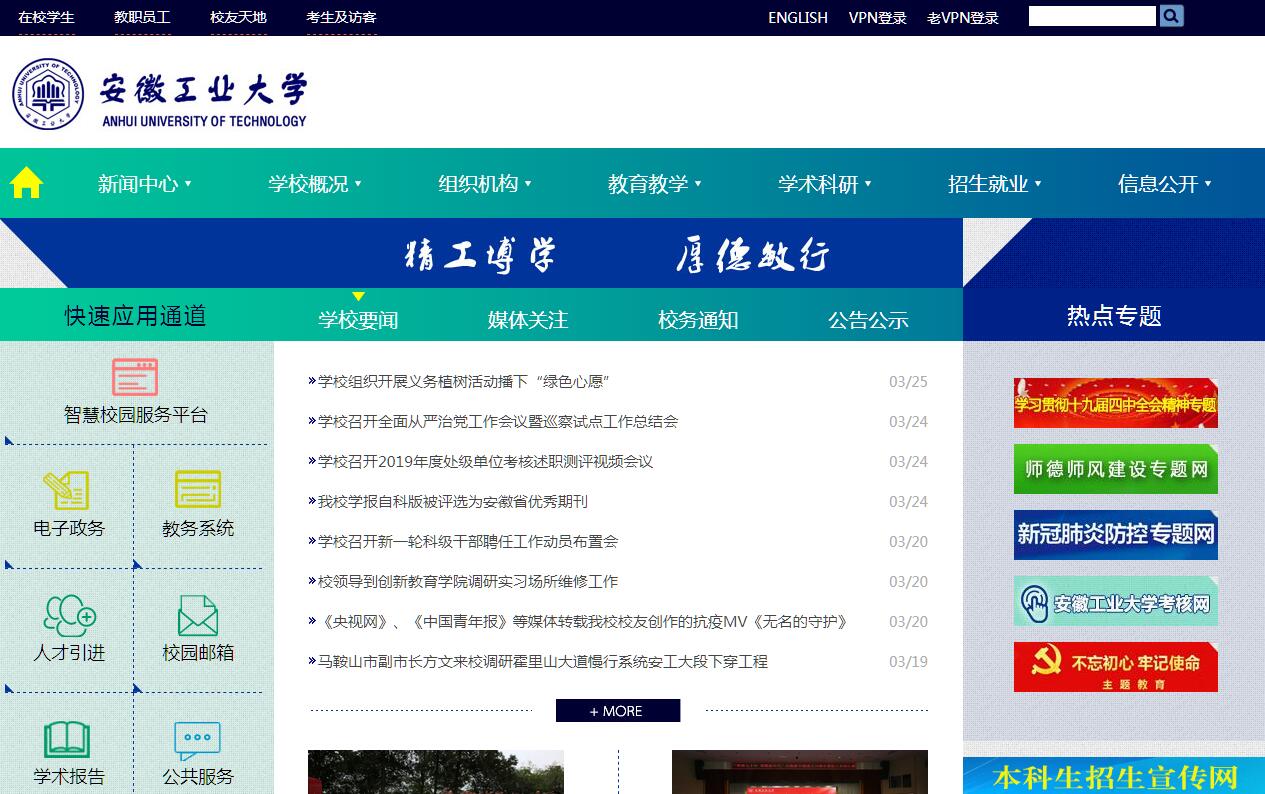Open the ENGLISH version link
The height and width of the screenshot is (794, 1265).
point(797,17)
